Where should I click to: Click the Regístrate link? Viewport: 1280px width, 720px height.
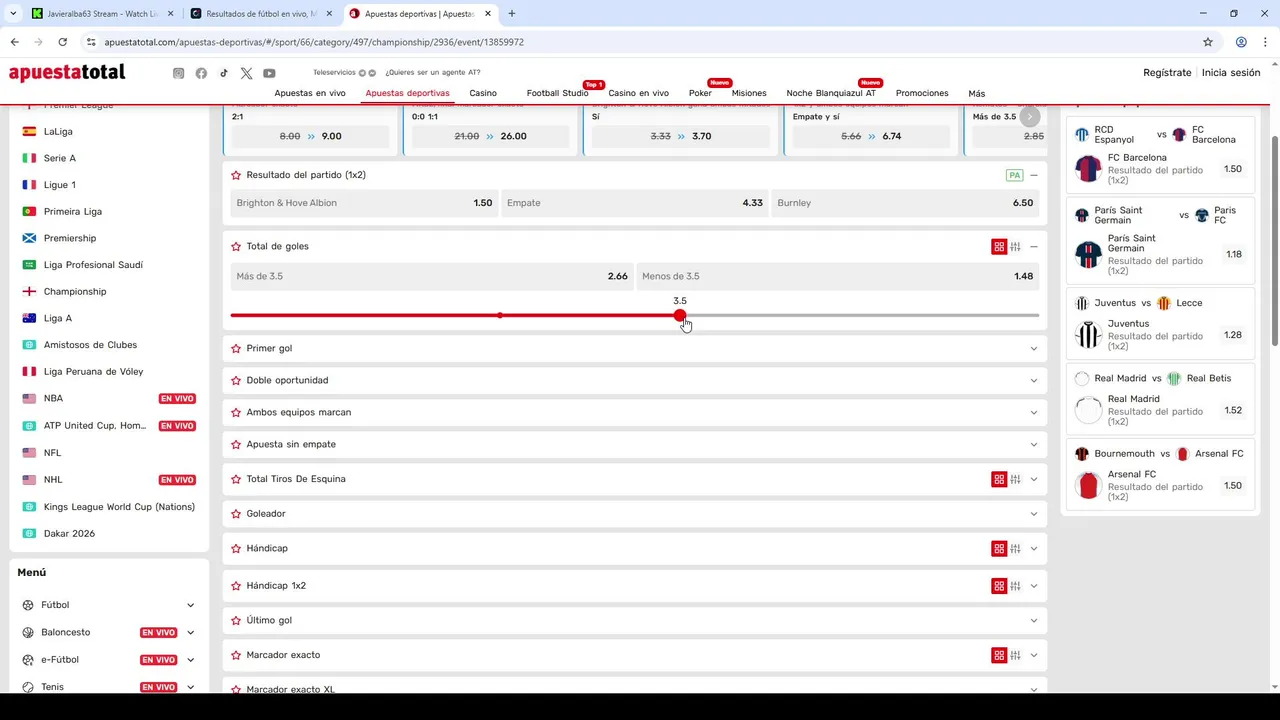coord(1167,73)
